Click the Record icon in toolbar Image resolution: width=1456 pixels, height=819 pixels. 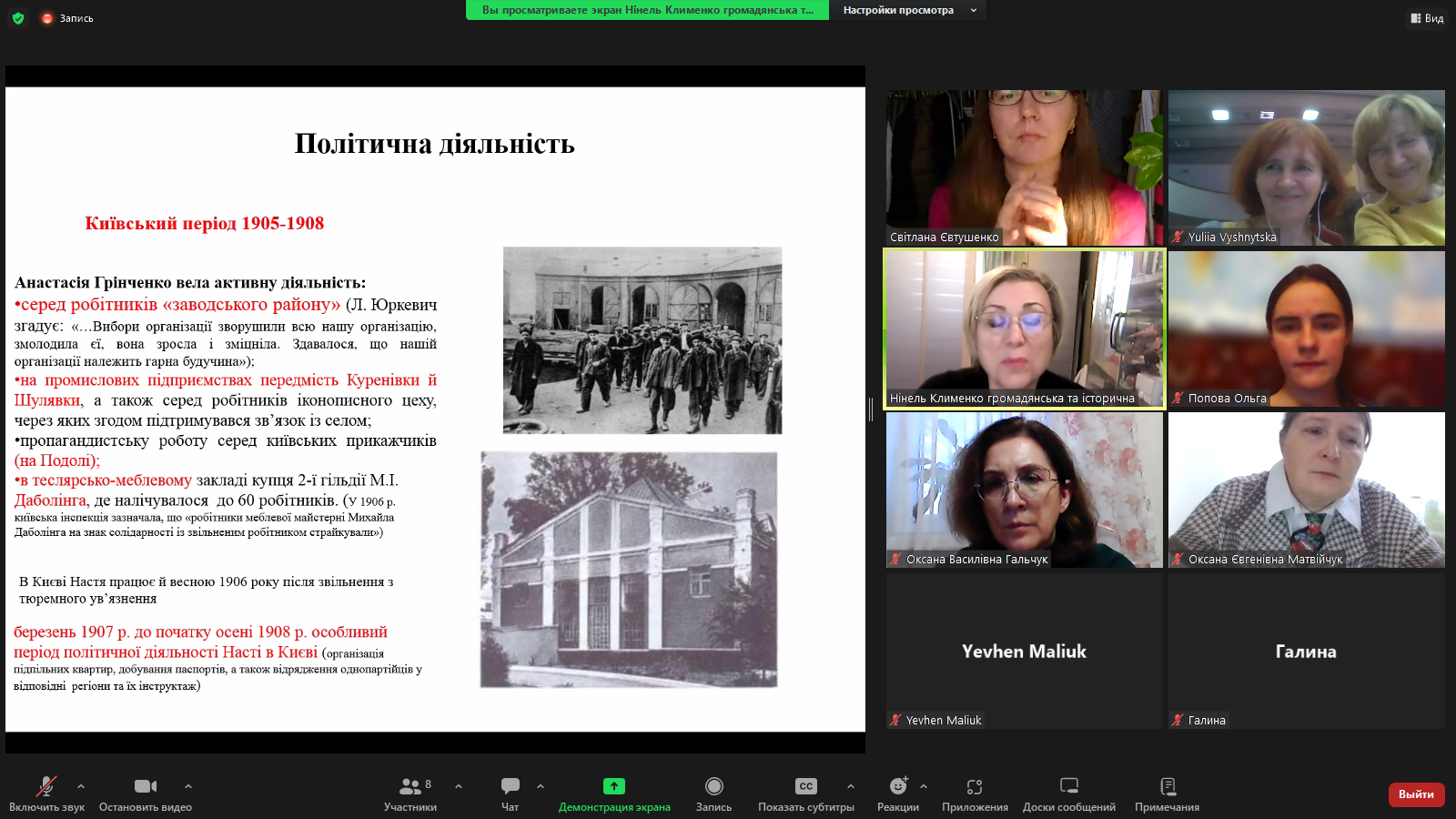click(713, 786)
